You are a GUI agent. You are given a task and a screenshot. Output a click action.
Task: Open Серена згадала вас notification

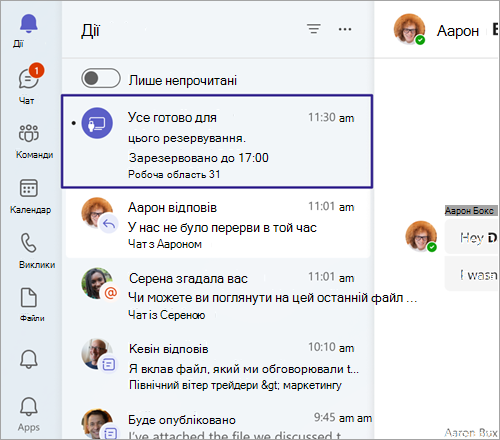click(x=218, y=295)
